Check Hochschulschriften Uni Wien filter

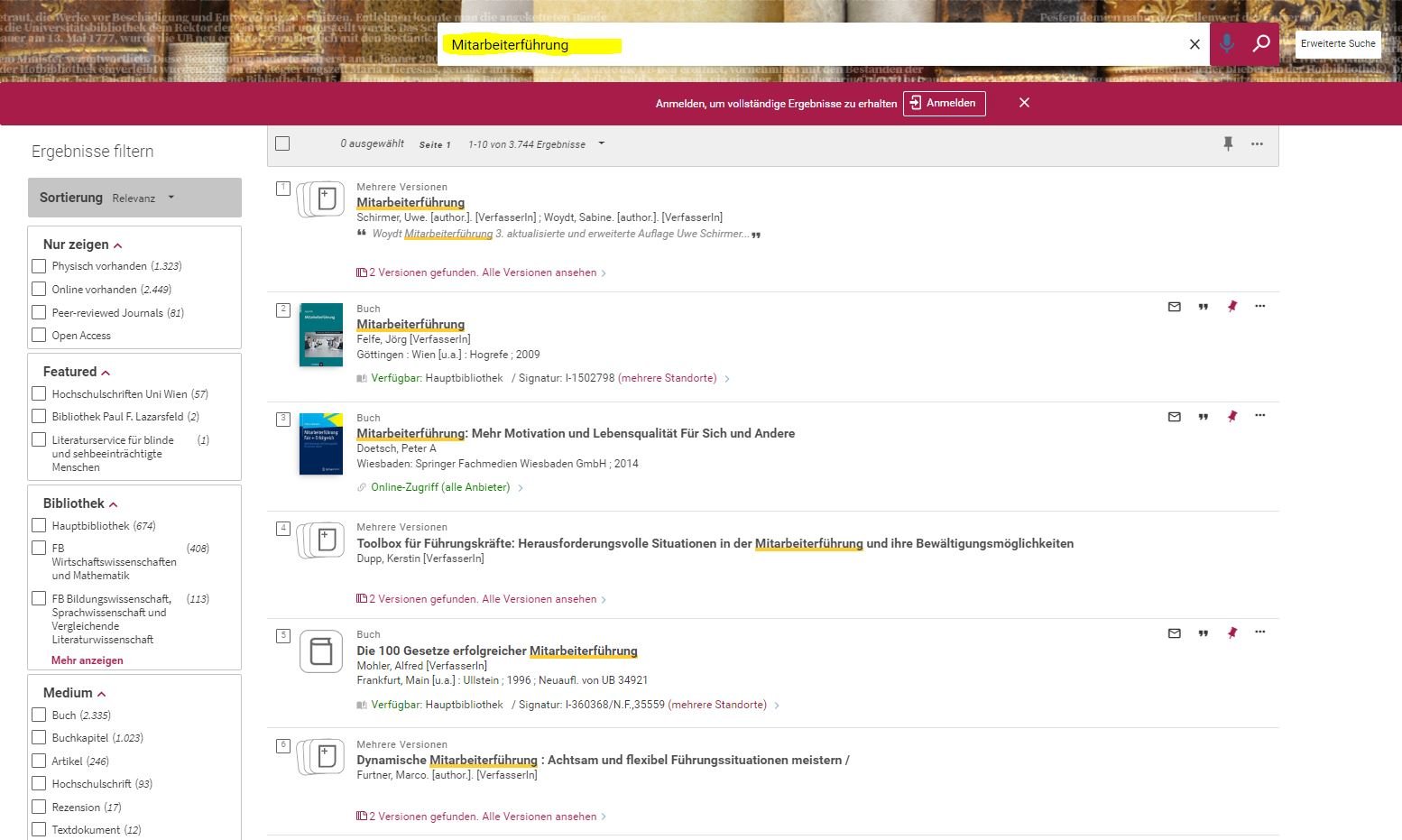click(x=39, y=393)
